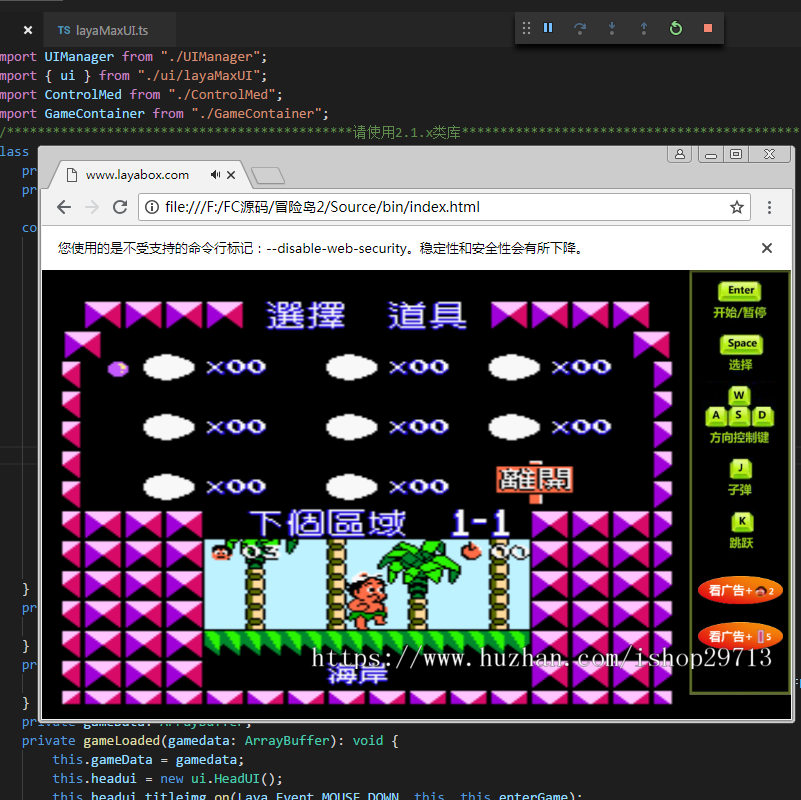Click the Step Into debug icon

coord(612,28)
